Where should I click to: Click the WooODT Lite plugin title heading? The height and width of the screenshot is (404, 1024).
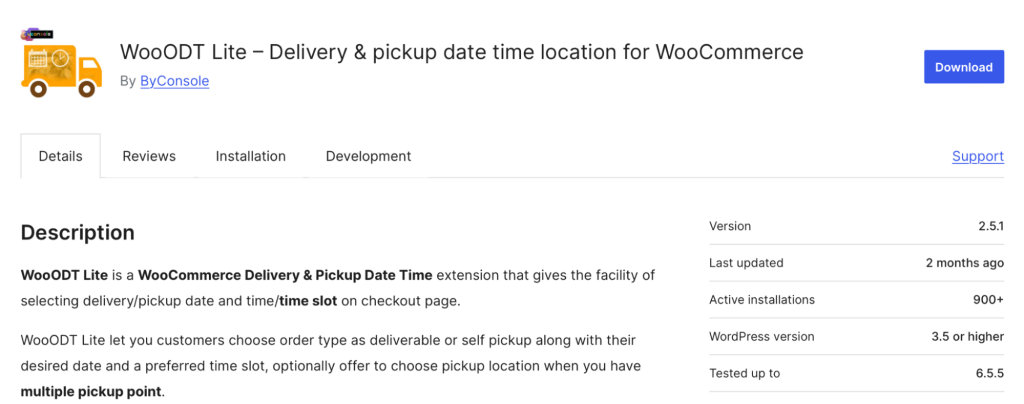(461, 51)
